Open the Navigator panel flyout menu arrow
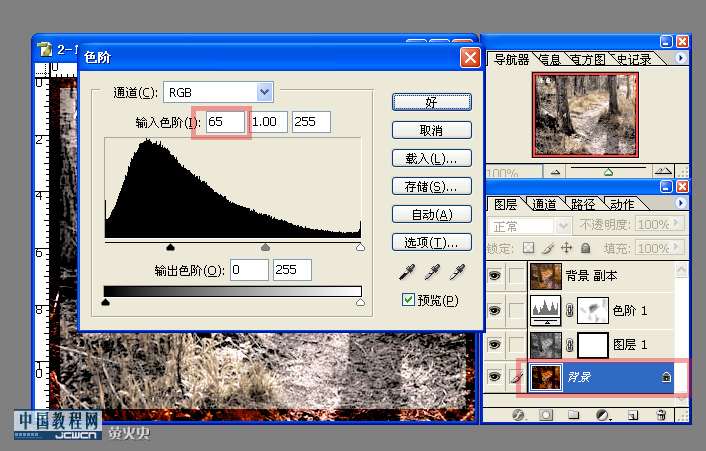This screenshot has width=706, height=451. pos(680,58)
